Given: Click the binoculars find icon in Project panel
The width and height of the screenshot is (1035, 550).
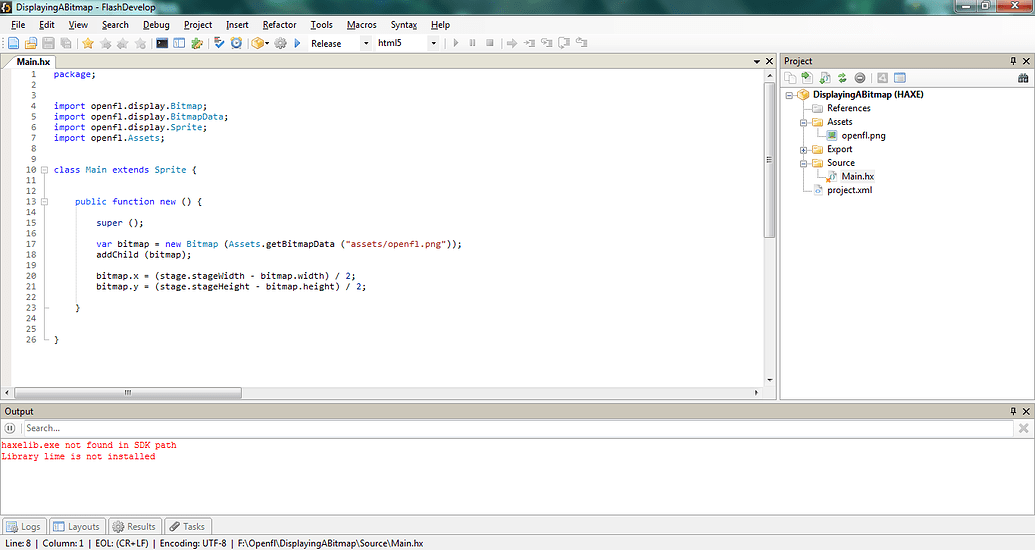Looking at the screenshot, I should (1023, 78).
